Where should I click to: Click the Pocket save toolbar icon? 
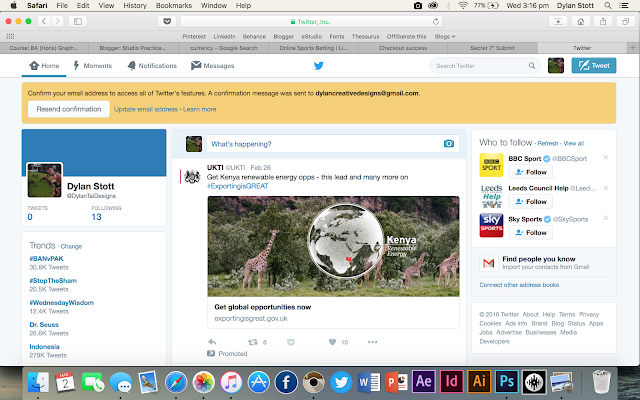coord(167,21)
